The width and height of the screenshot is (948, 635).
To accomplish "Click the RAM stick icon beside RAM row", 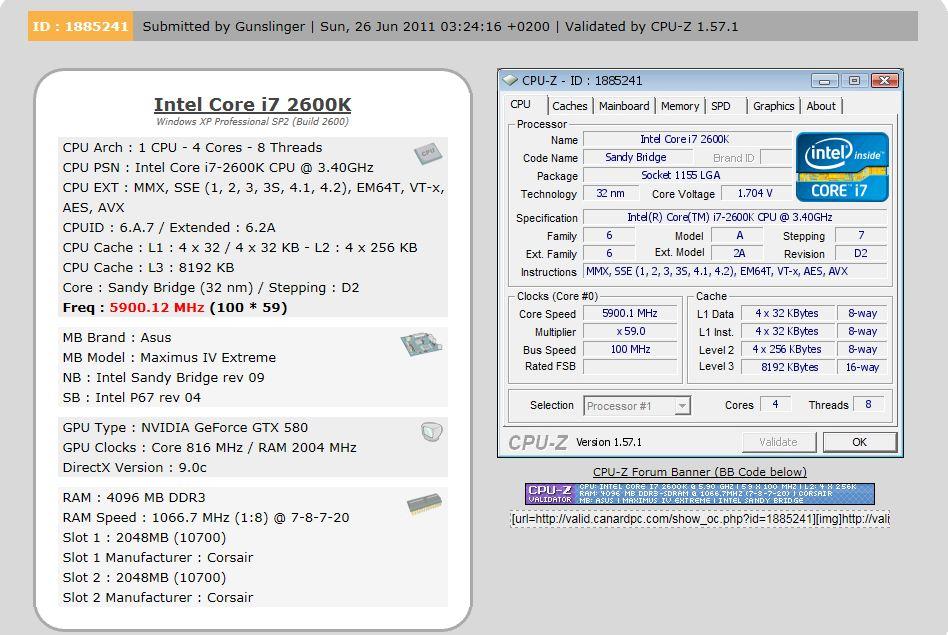I will 424,504.
